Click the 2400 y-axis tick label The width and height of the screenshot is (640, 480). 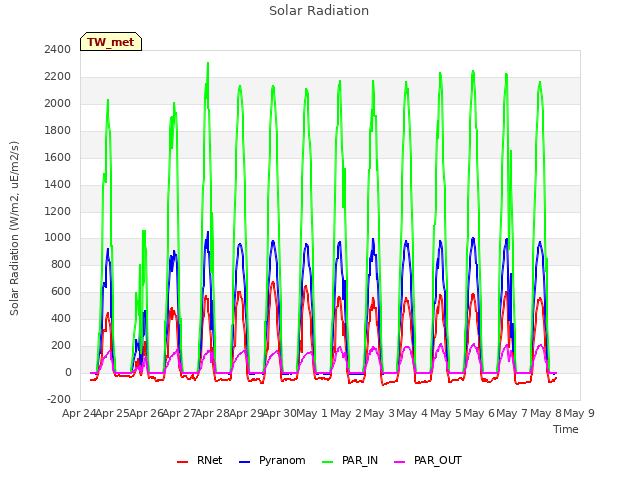click(x=58, y=49)
